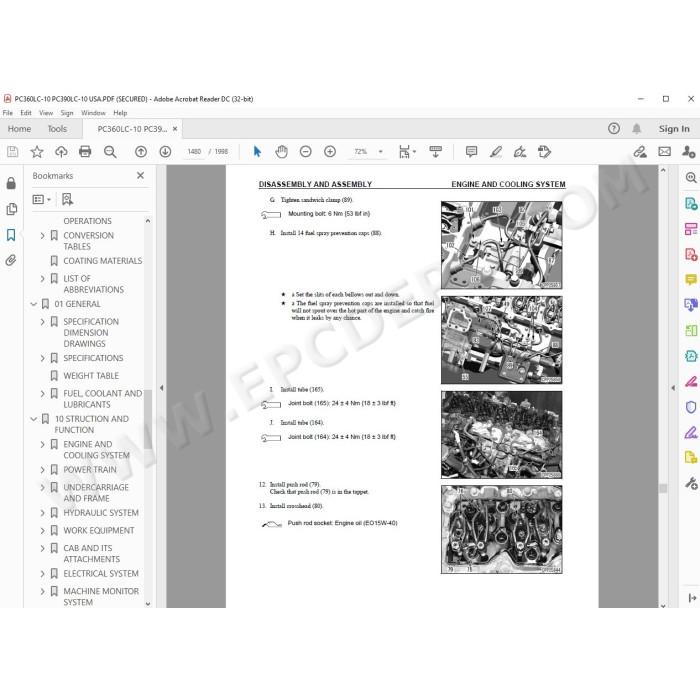The height and width of the screenshot is (700, 700).
Task: Toggle the Bookmarks panel icon
Action: tap(11, 235)
